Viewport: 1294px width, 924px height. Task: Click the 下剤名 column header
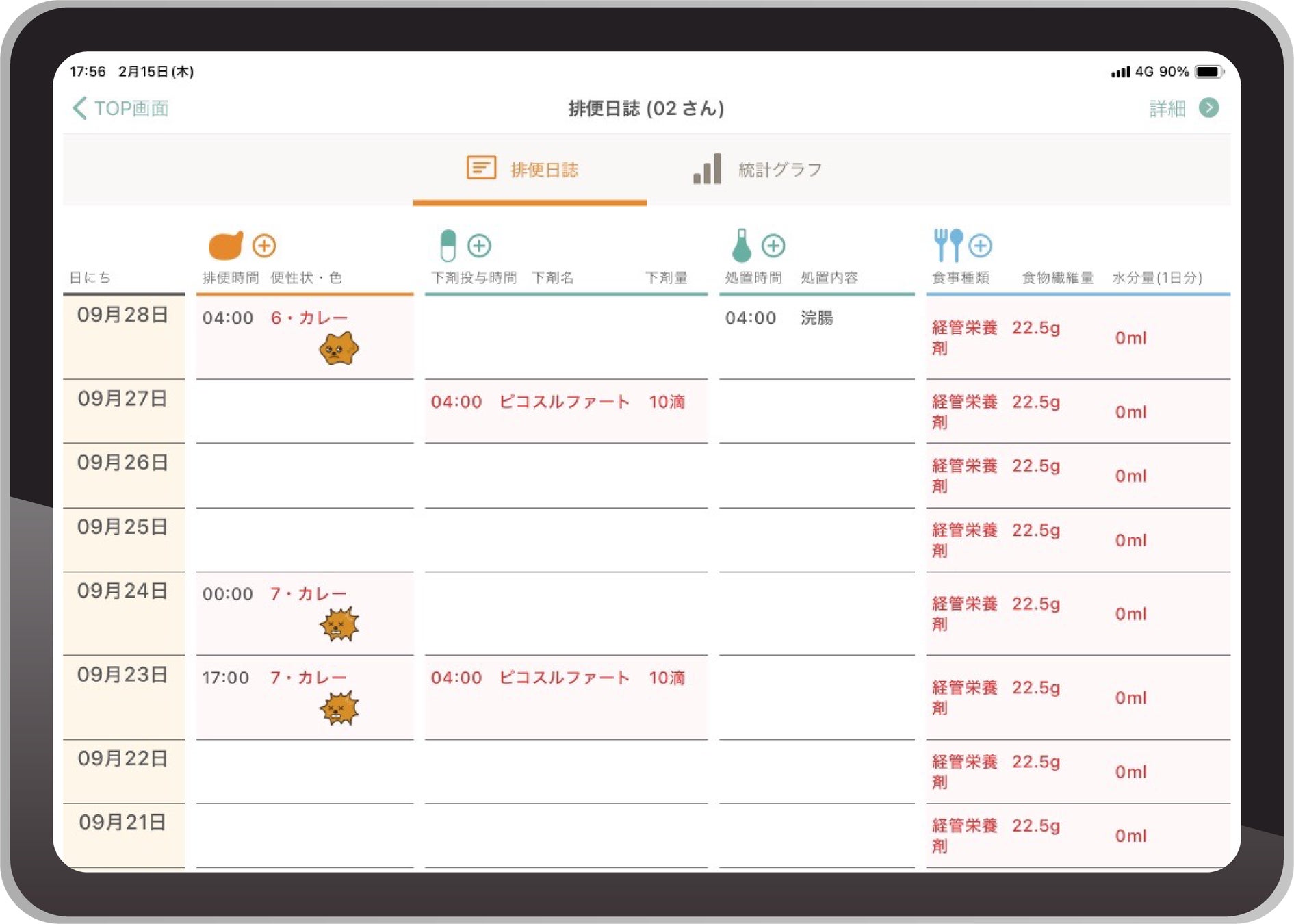pos(553,277)
